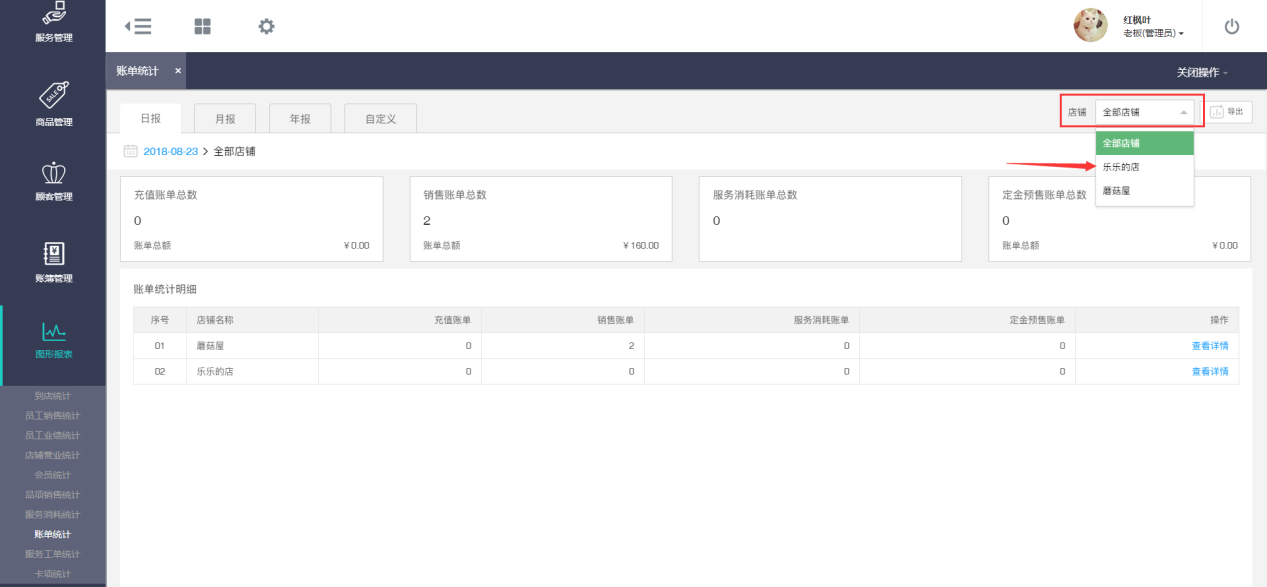Screen dimensions: 1267x587
Task: Open the grid apps icon
Action: (203, 27)
